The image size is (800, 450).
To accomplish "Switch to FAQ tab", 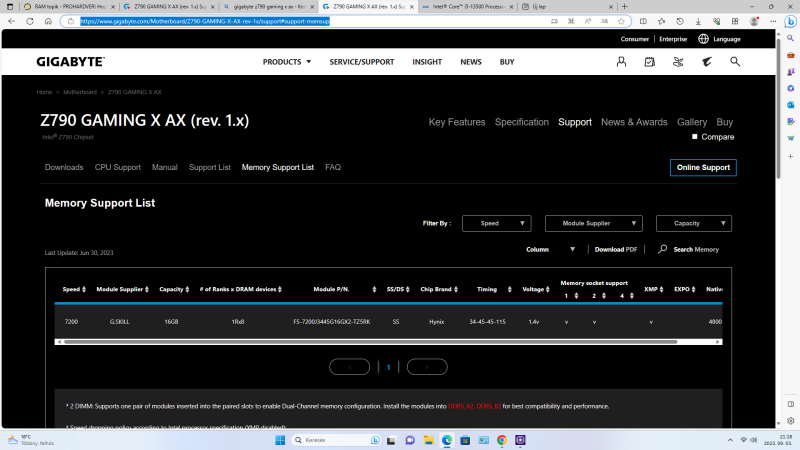I will point(333,167).
